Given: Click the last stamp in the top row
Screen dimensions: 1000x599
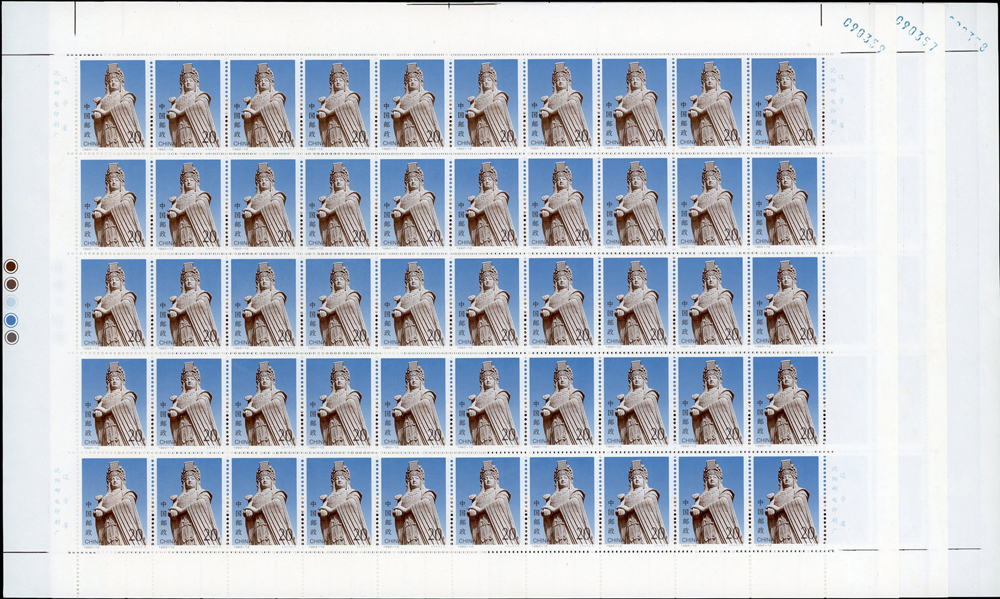Looking at the screenshot, I should click(x=784, y=104).
